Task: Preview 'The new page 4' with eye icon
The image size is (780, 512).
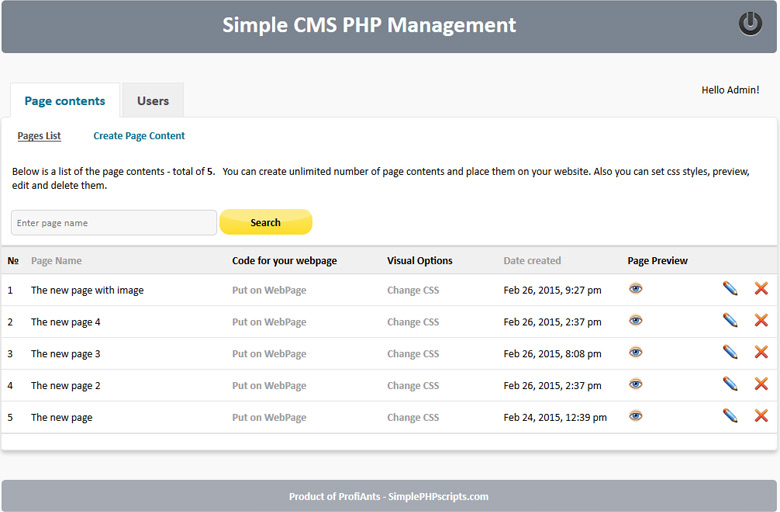Action: 635,320
